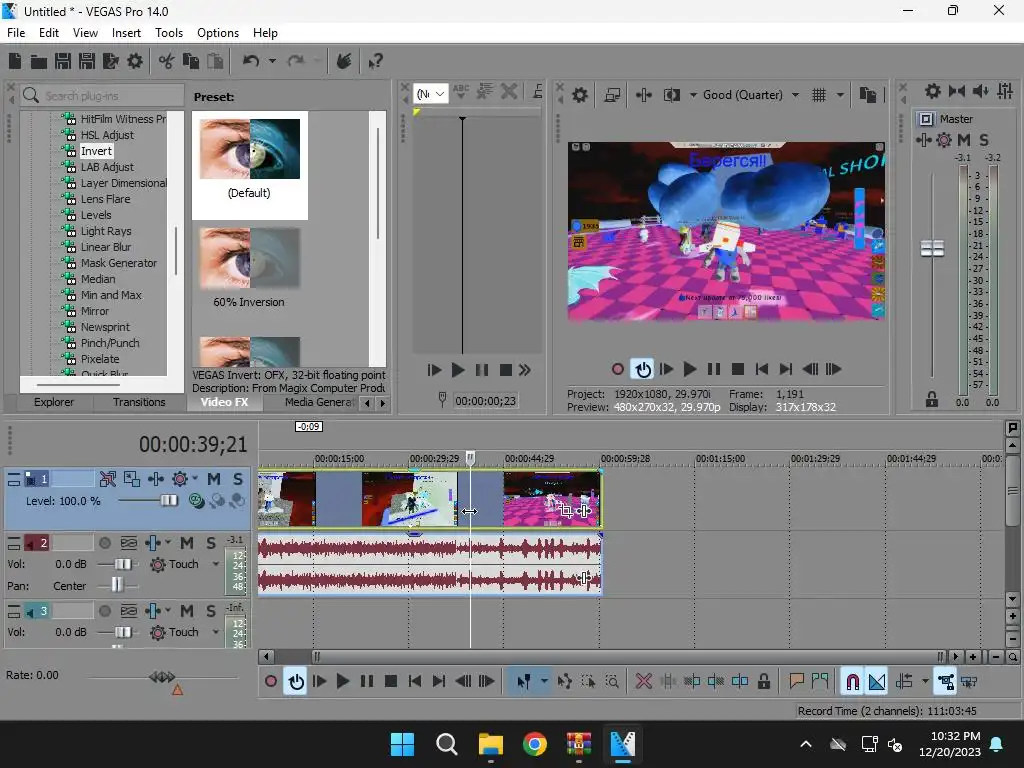Open the auto ripple mode dropdown arrow
Viewport: 1024px width, 768px height.
pyautogui.click(x=925, y=681)
